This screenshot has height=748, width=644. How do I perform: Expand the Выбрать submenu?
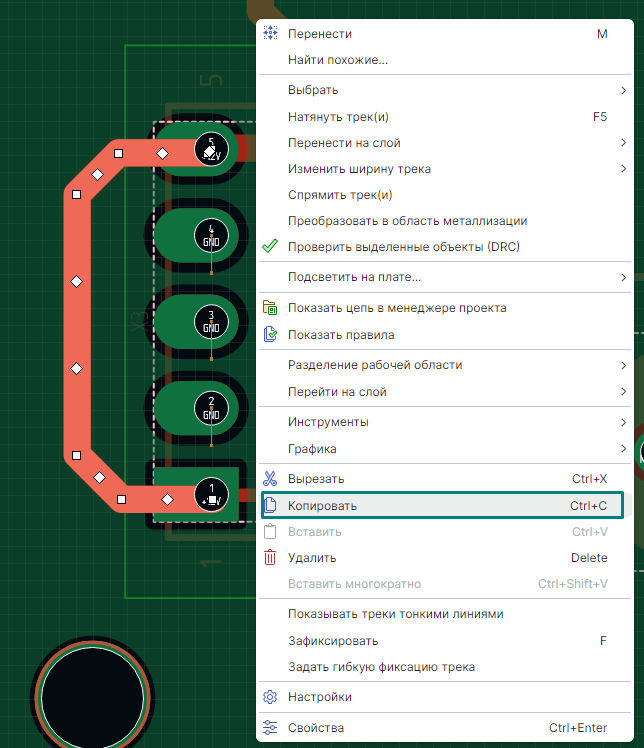point(623,90)
